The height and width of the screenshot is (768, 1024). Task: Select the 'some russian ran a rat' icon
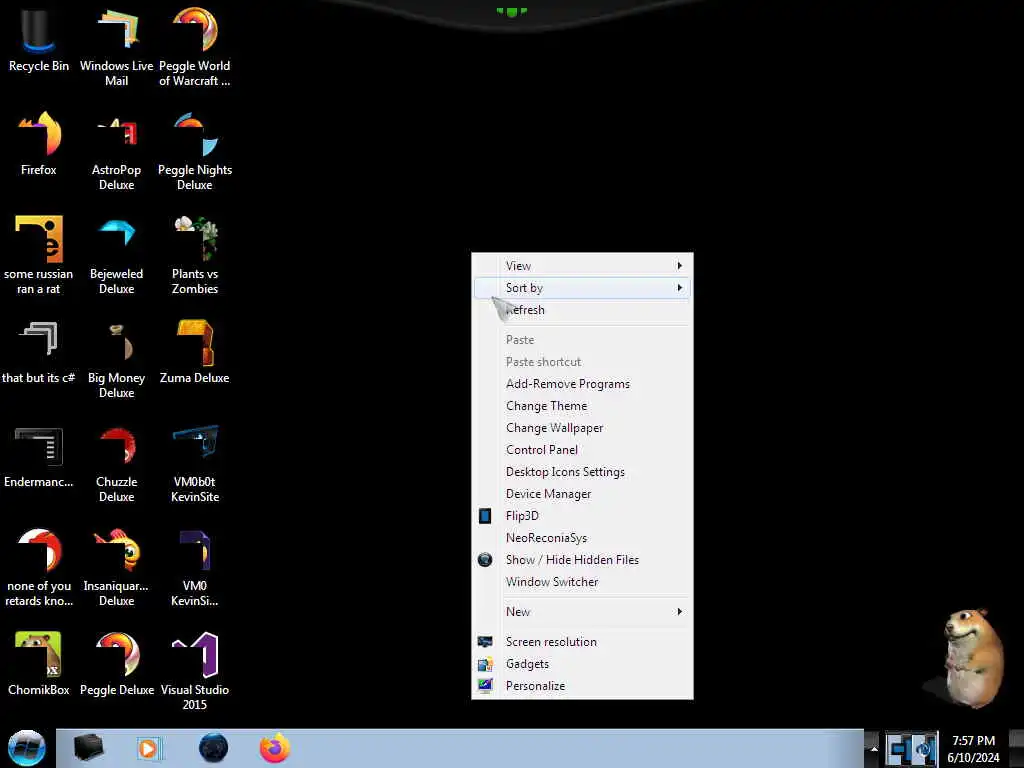(39, 255)
